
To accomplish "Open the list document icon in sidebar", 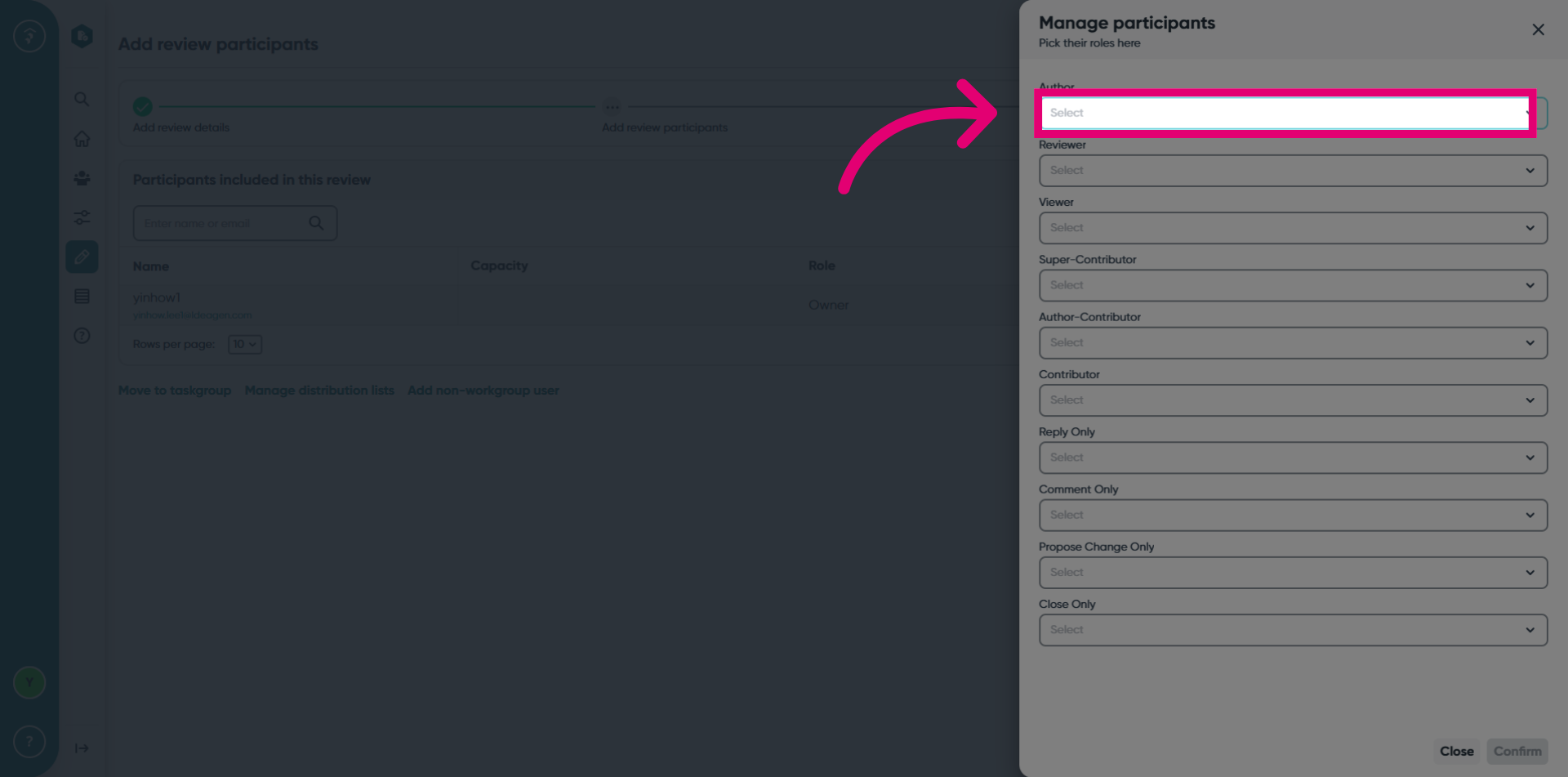I will pos(82,297).
